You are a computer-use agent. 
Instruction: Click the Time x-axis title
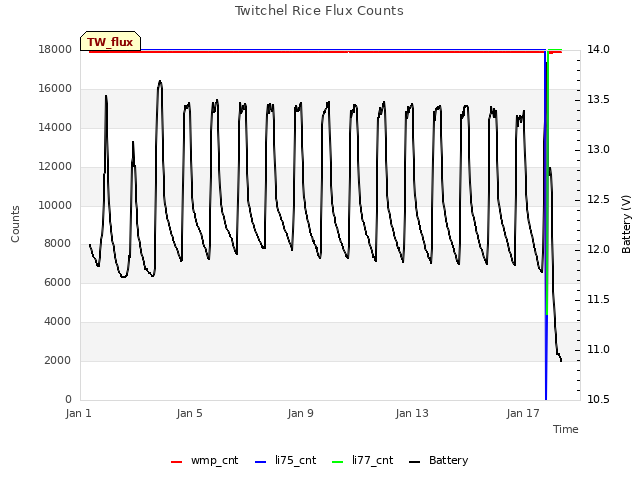pos(566,429)
